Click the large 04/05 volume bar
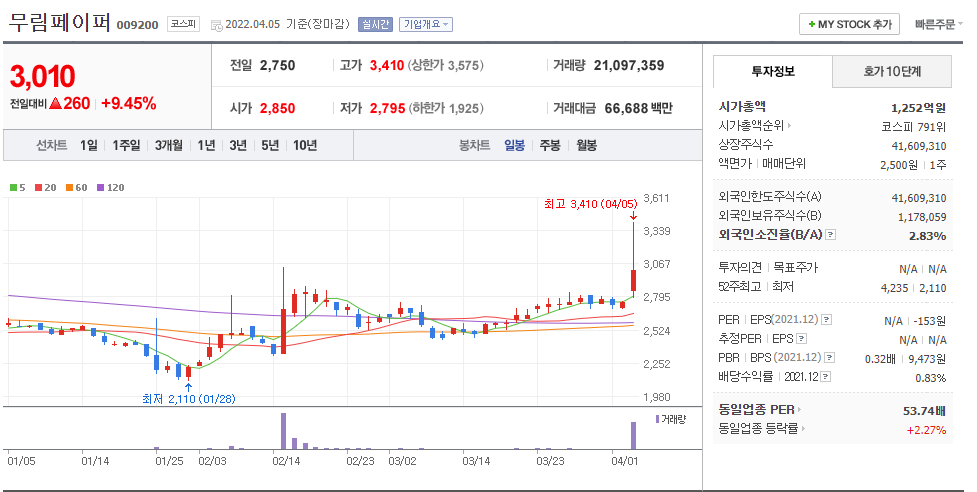Screen dimensions: 977x492 (634, 435)
